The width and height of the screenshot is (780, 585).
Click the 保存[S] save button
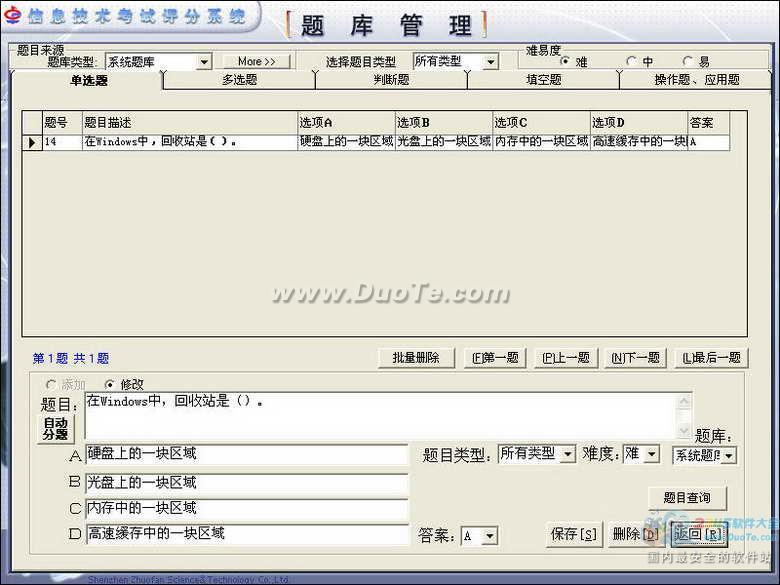[574, 534]
